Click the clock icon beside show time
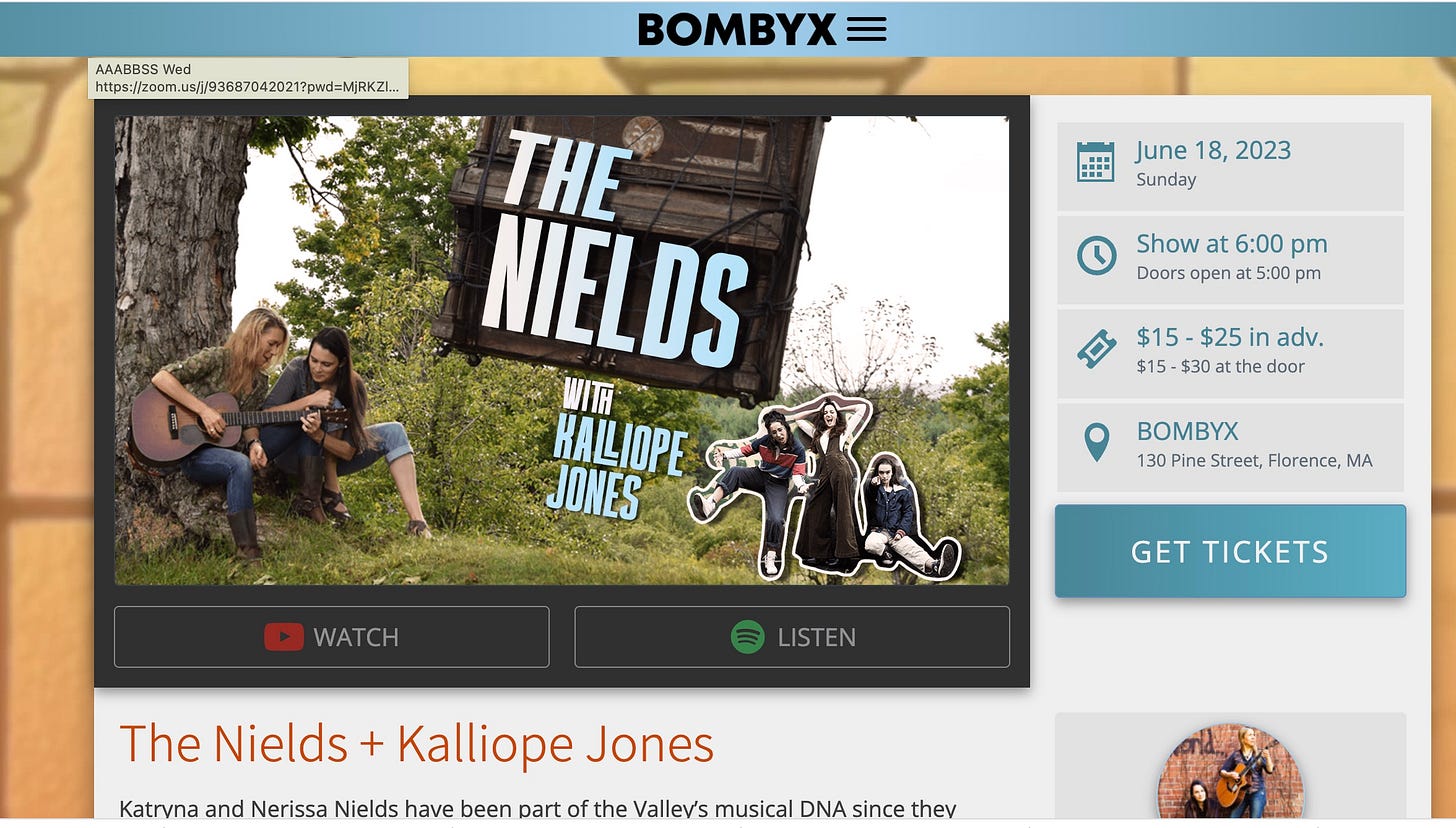Image resolution: width=1456 pixels, height=828 pixels. pos(1096,256)
